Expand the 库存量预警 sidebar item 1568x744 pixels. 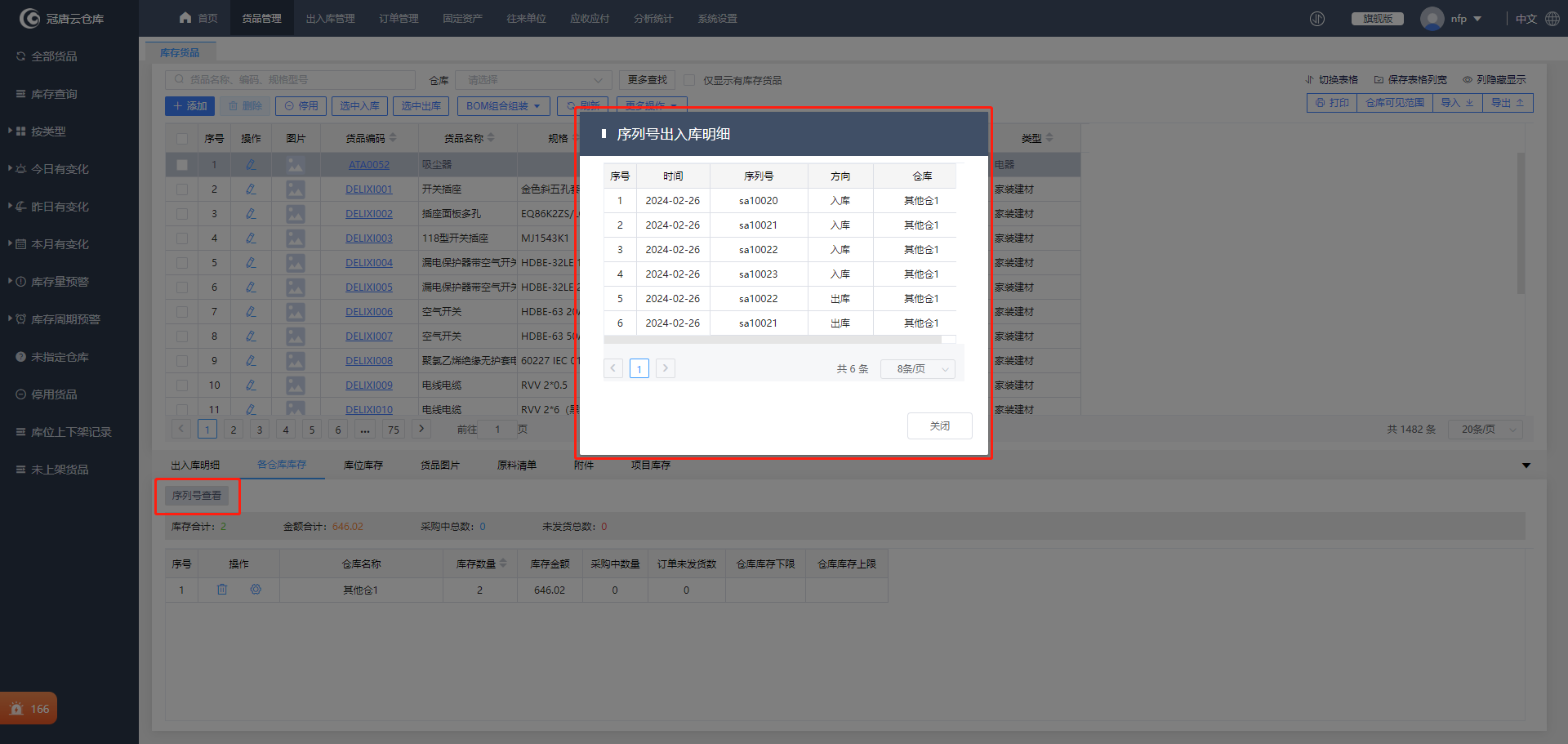[60, 282]
